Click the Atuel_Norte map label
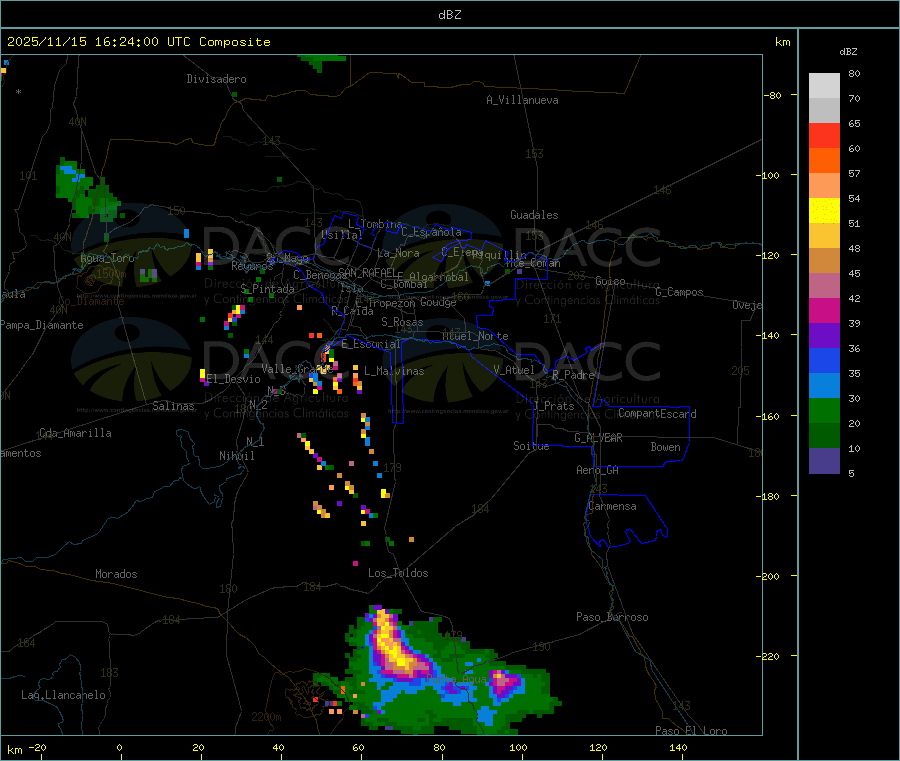The height and width of the screenshot is (761, 900). pyautogui.click(x=475, y=336)
